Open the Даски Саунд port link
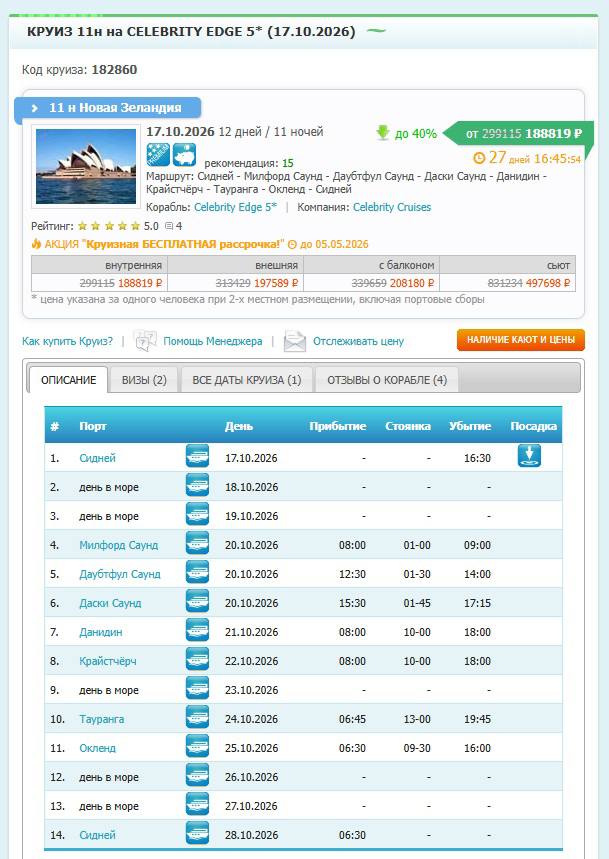The width and height of the screenshot is (609, 859). point(110,603)
